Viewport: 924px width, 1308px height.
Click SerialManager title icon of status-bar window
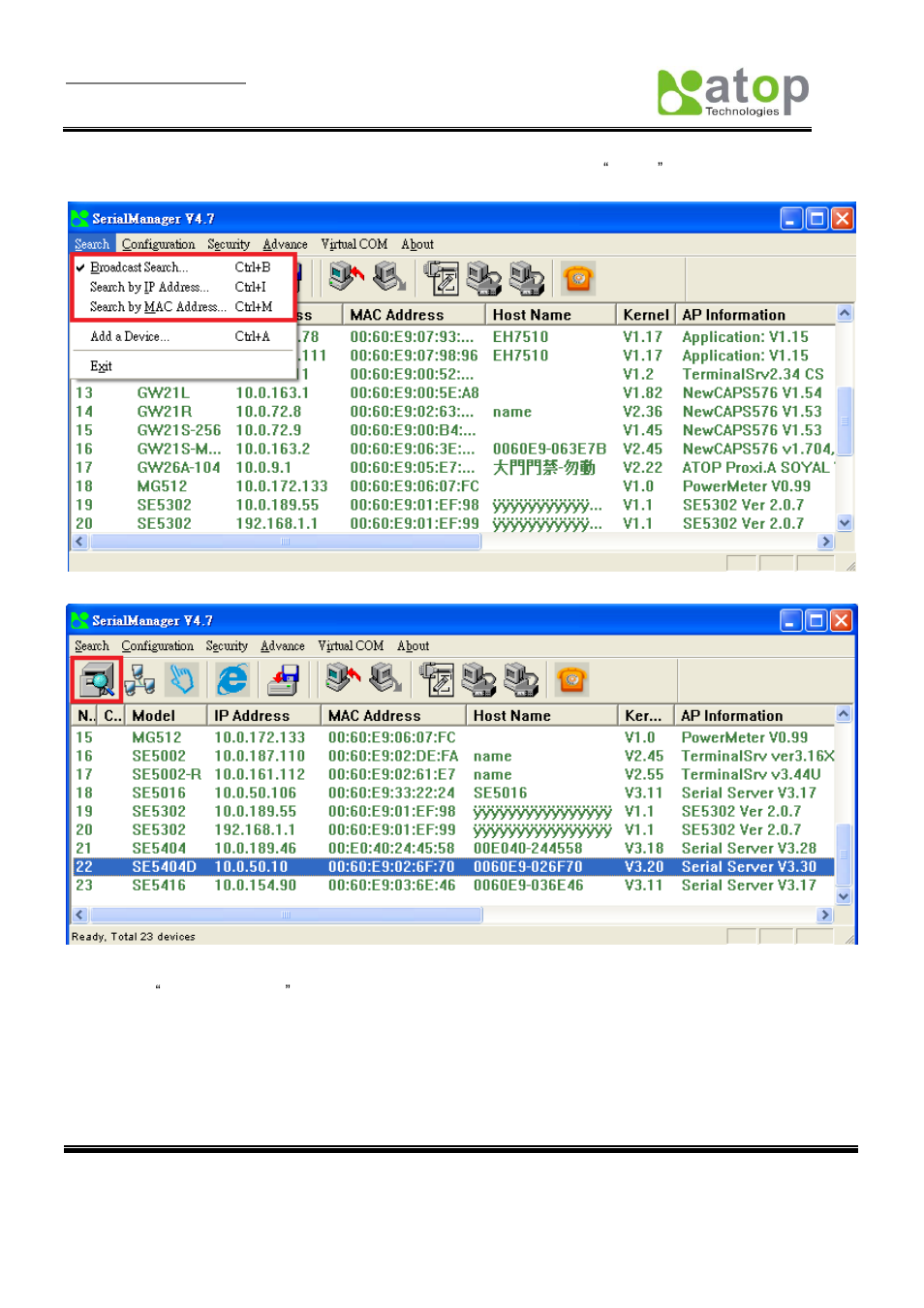pyautogui.click(x=79, y=620)
